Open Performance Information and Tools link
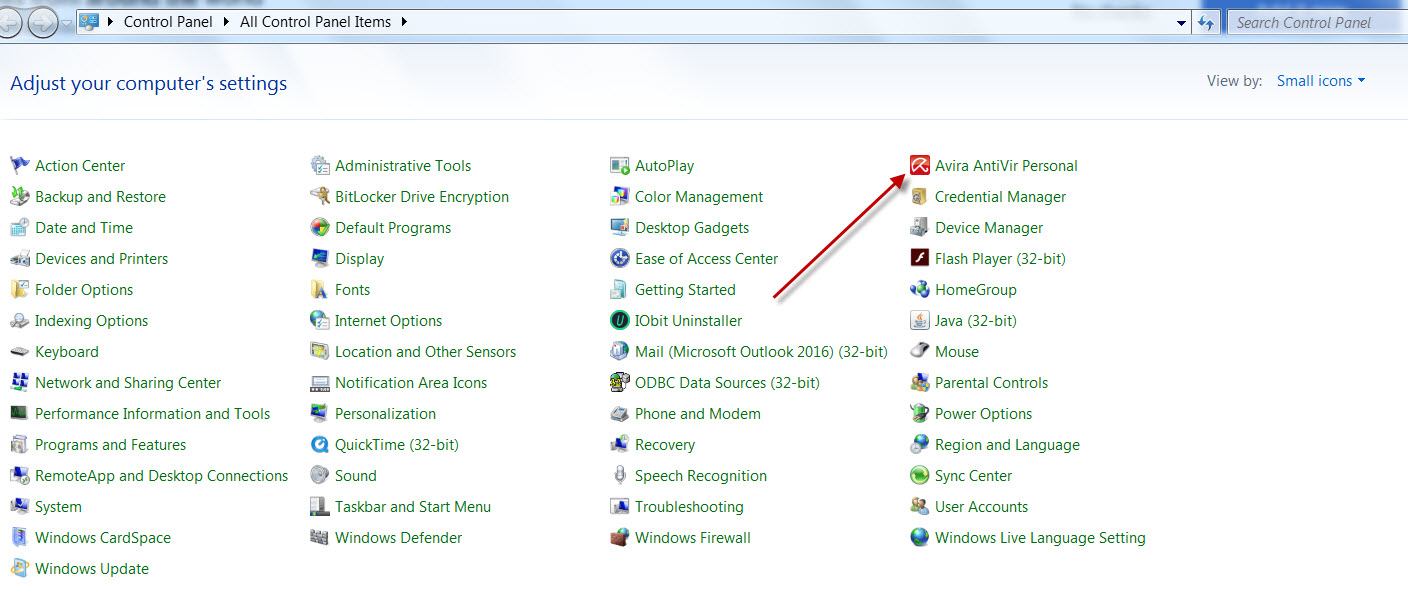The width and height of the screenshot is (1408, 602). (x=152, y=414)
